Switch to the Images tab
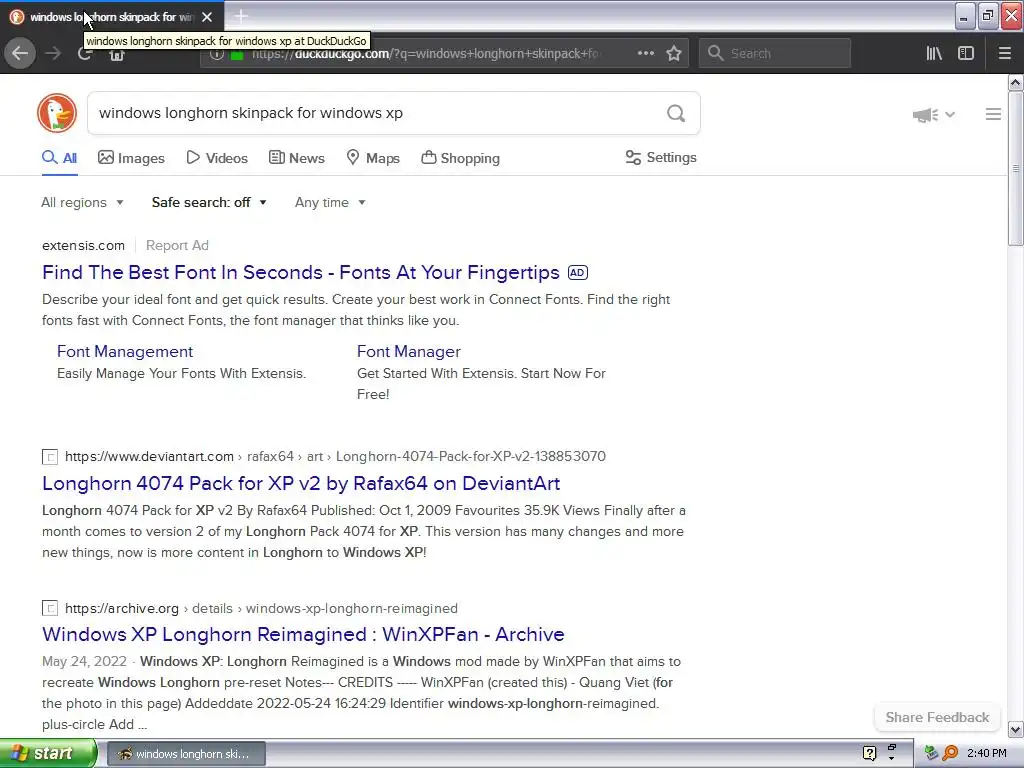 pos(131,158)
